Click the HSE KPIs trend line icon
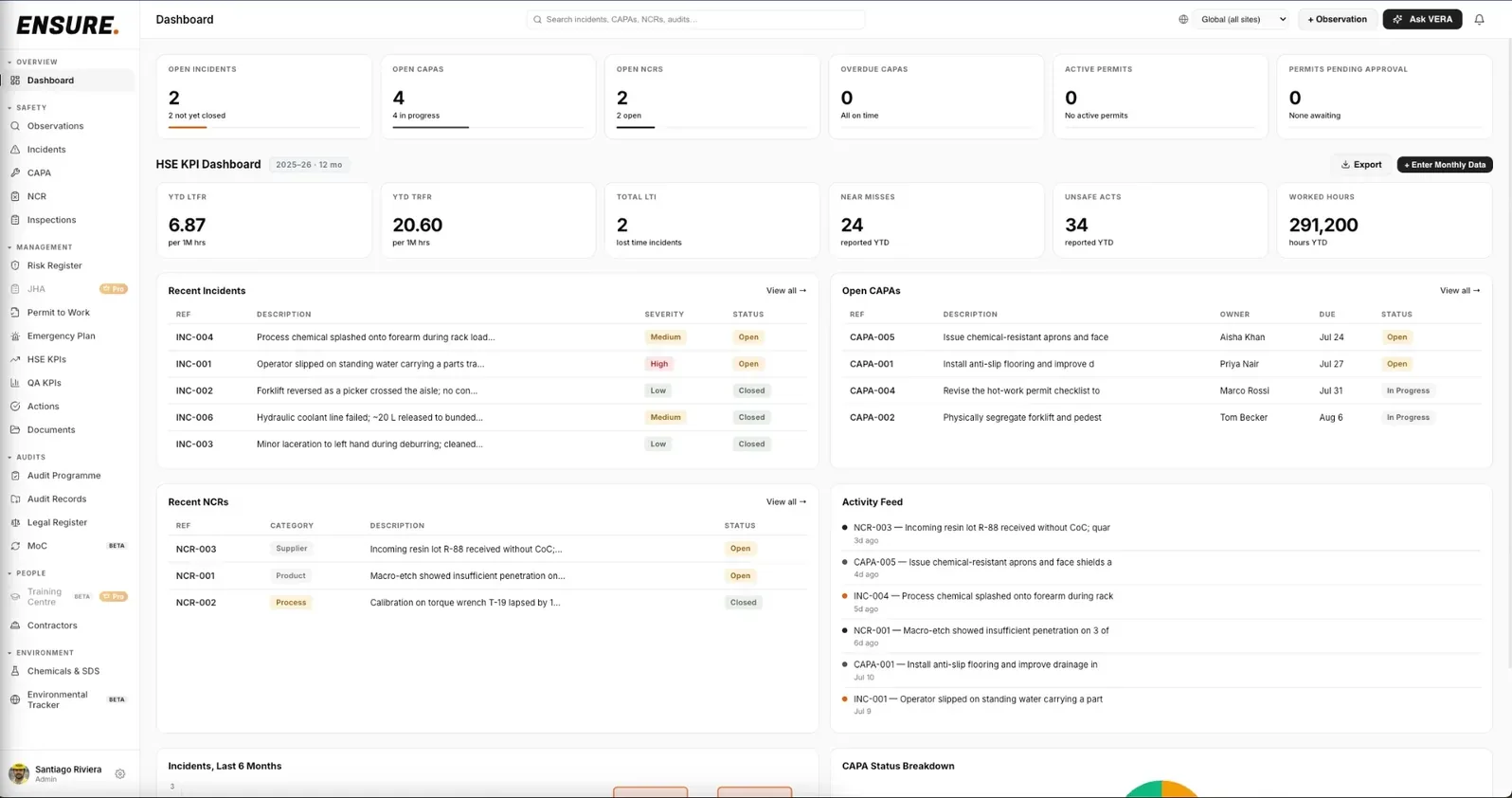Screen dimensions: 1512x798 click(15, 359)
